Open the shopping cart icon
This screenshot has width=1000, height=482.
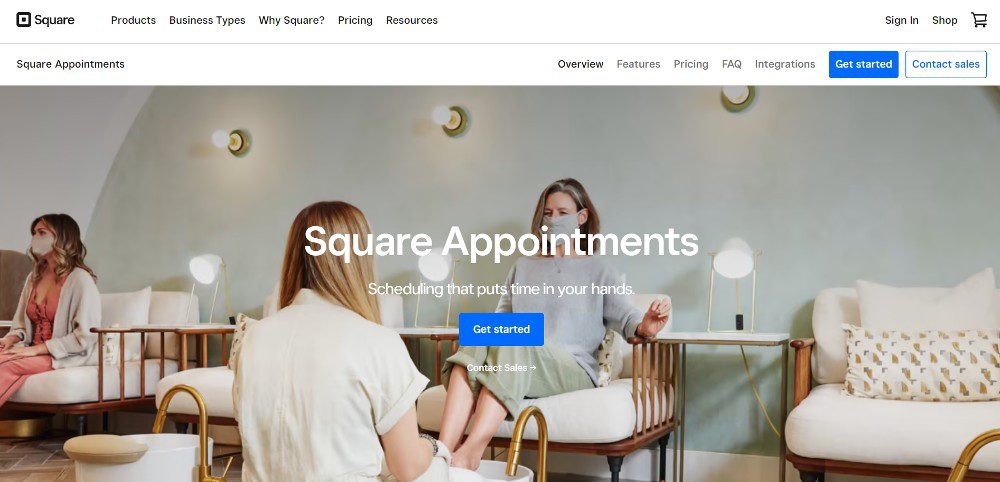[979, 20]
